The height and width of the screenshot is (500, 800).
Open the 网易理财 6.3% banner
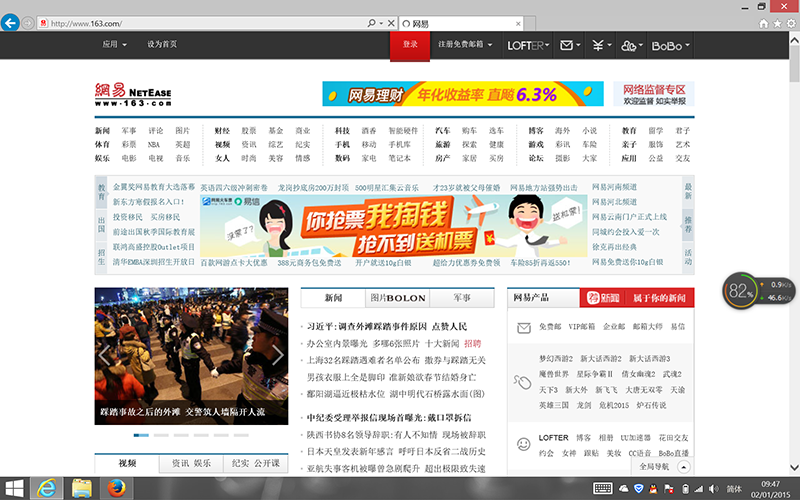tap(463, 94)
